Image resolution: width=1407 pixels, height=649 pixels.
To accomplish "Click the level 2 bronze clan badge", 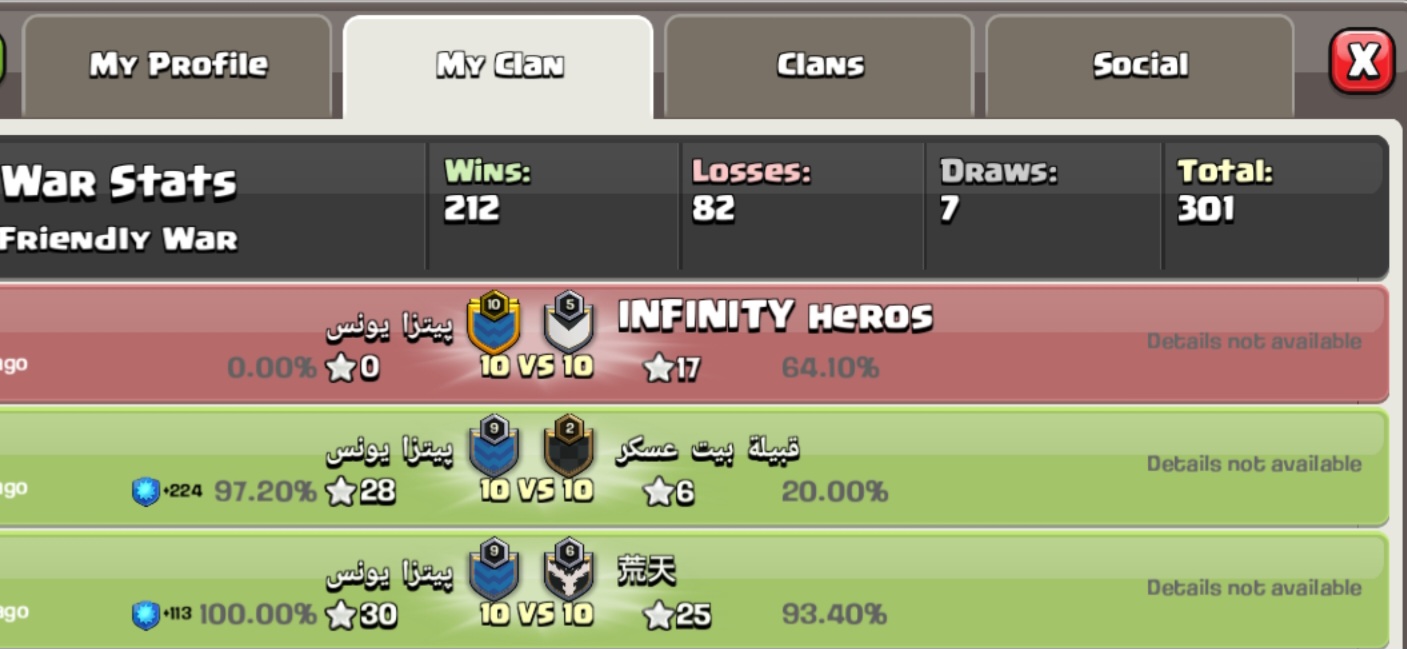I will coord(569,445).
